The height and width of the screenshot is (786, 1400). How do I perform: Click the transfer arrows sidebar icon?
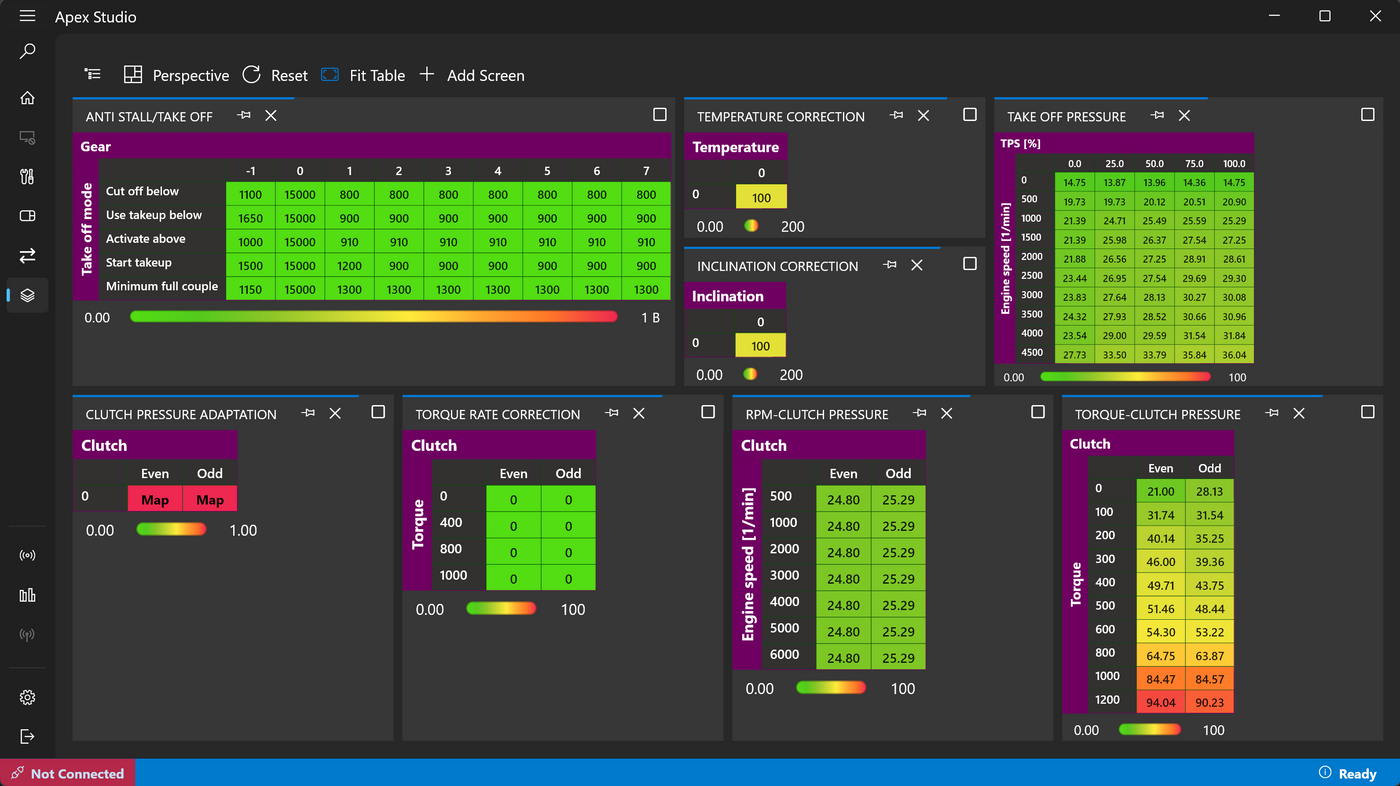[27, 255]
